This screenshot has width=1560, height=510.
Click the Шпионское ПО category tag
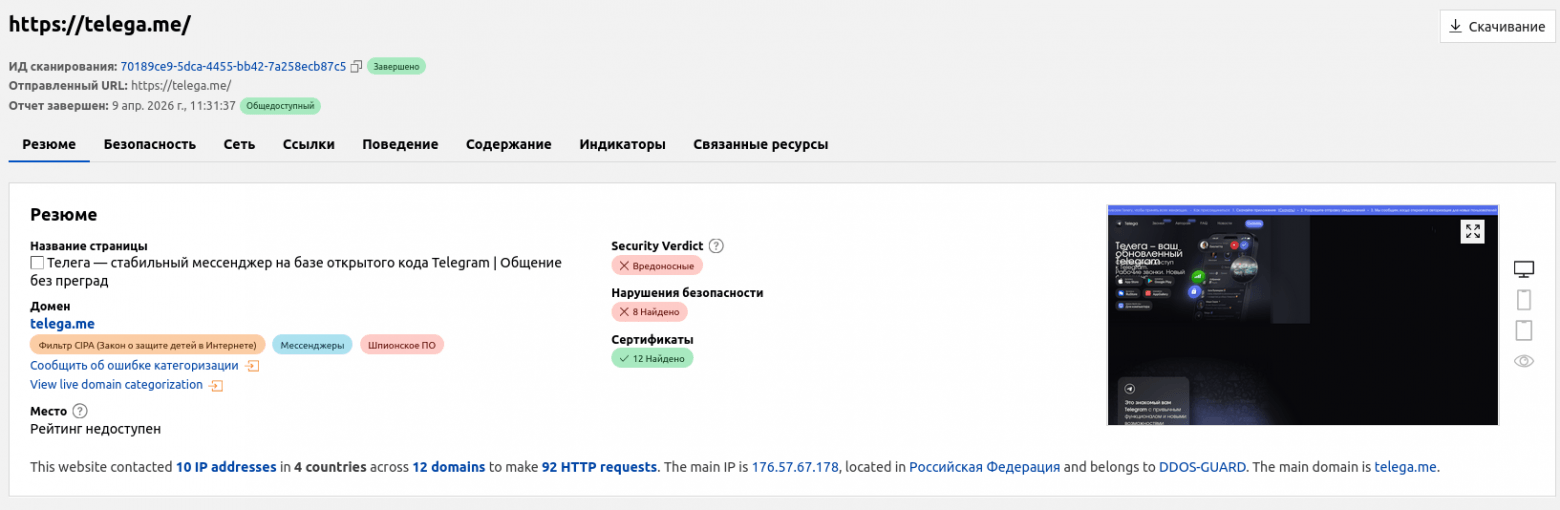(402, 345)
